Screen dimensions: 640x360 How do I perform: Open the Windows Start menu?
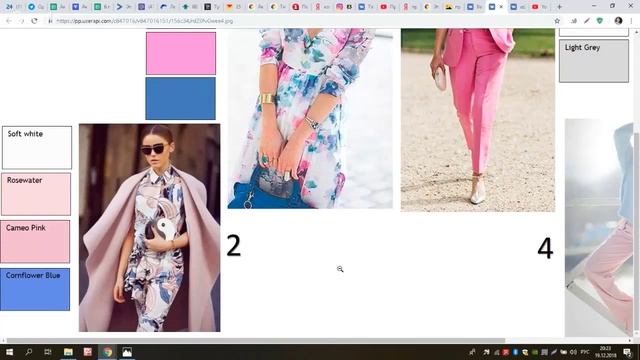tap(9, 352)
